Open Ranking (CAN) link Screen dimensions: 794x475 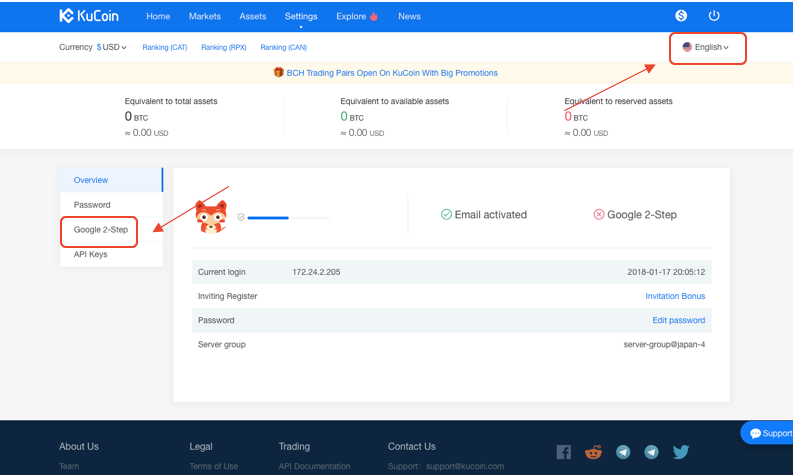pyautogui.click(x=284, y=47)
